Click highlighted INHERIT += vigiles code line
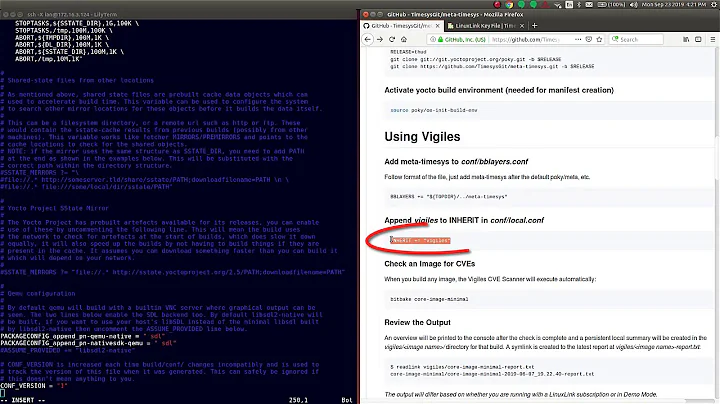 pyautogui.click(x=420, y=241)
